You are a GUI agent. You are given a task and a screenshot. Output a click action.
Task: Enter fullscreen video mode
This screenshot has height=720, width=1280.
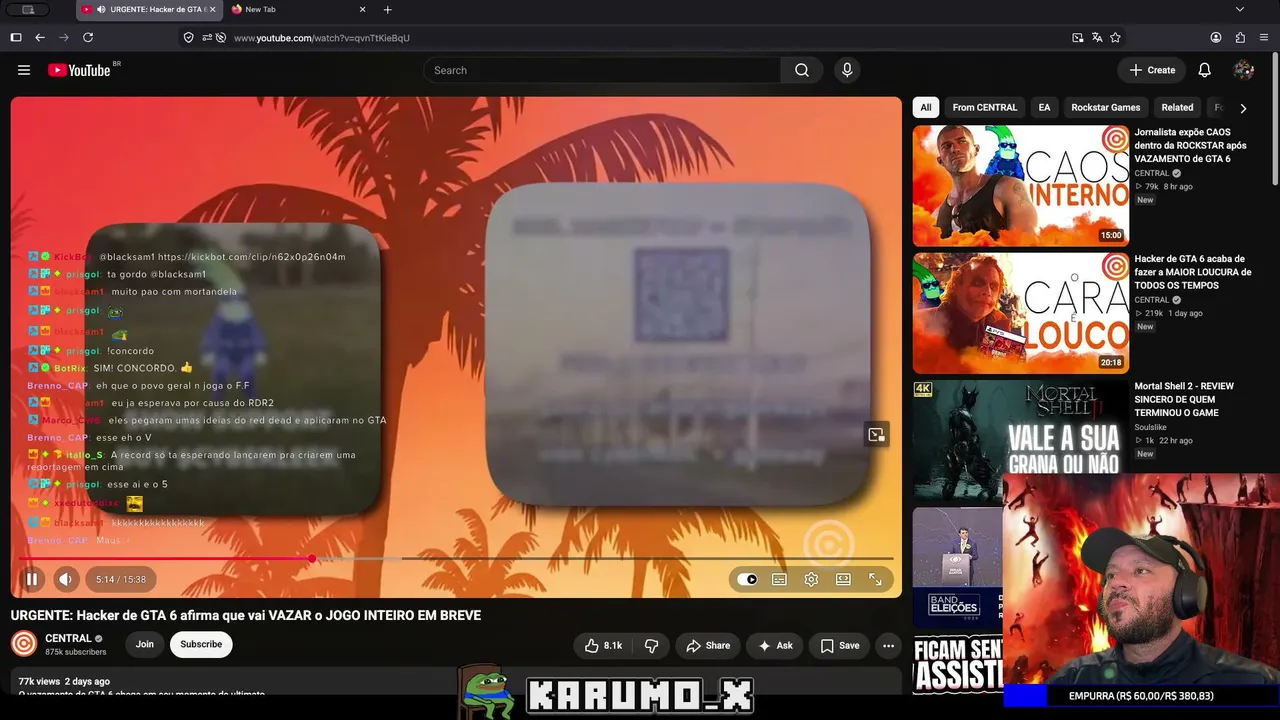coord(875,579)
